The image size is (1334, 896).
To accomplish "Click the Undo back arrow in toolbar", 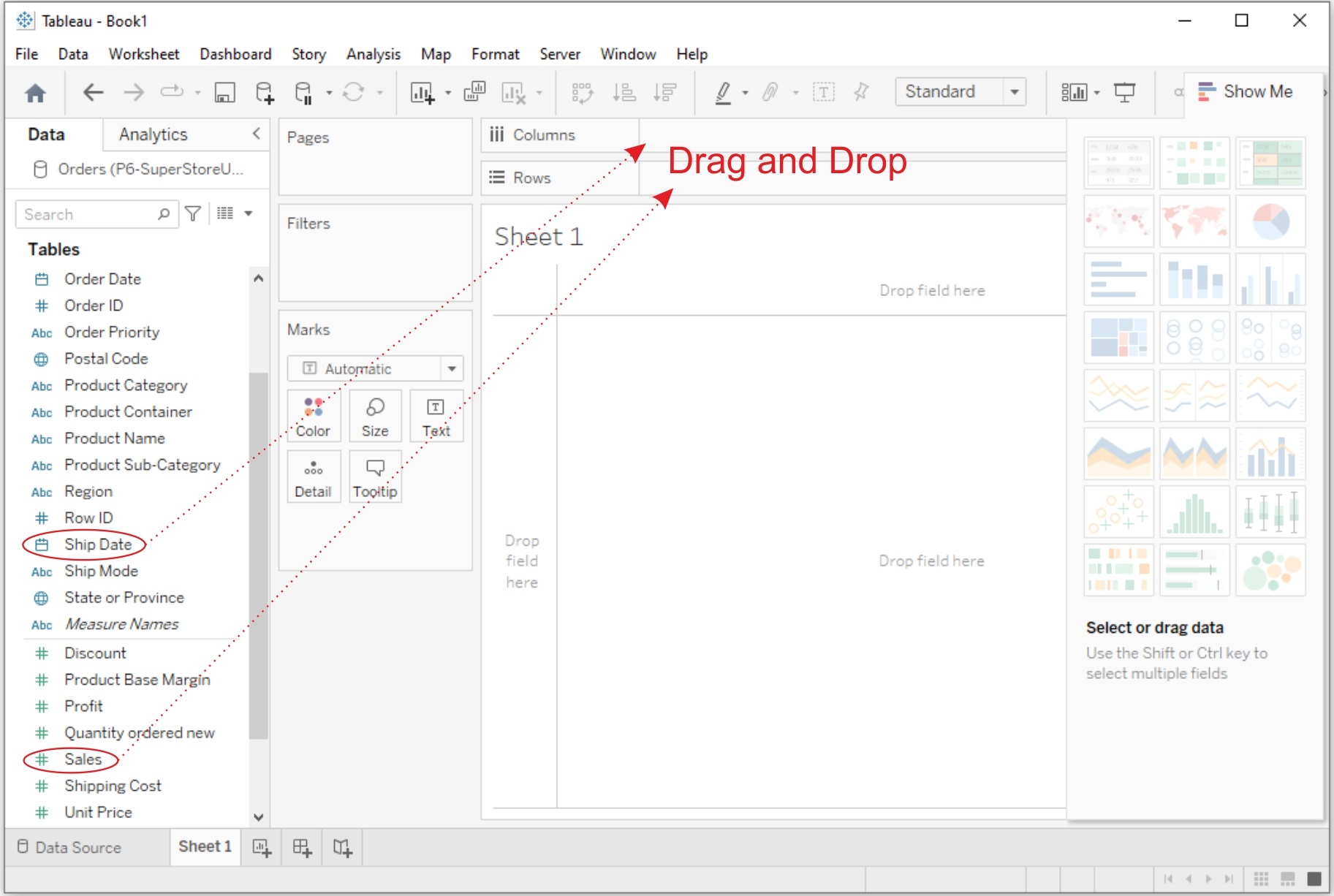I will 93,92.
